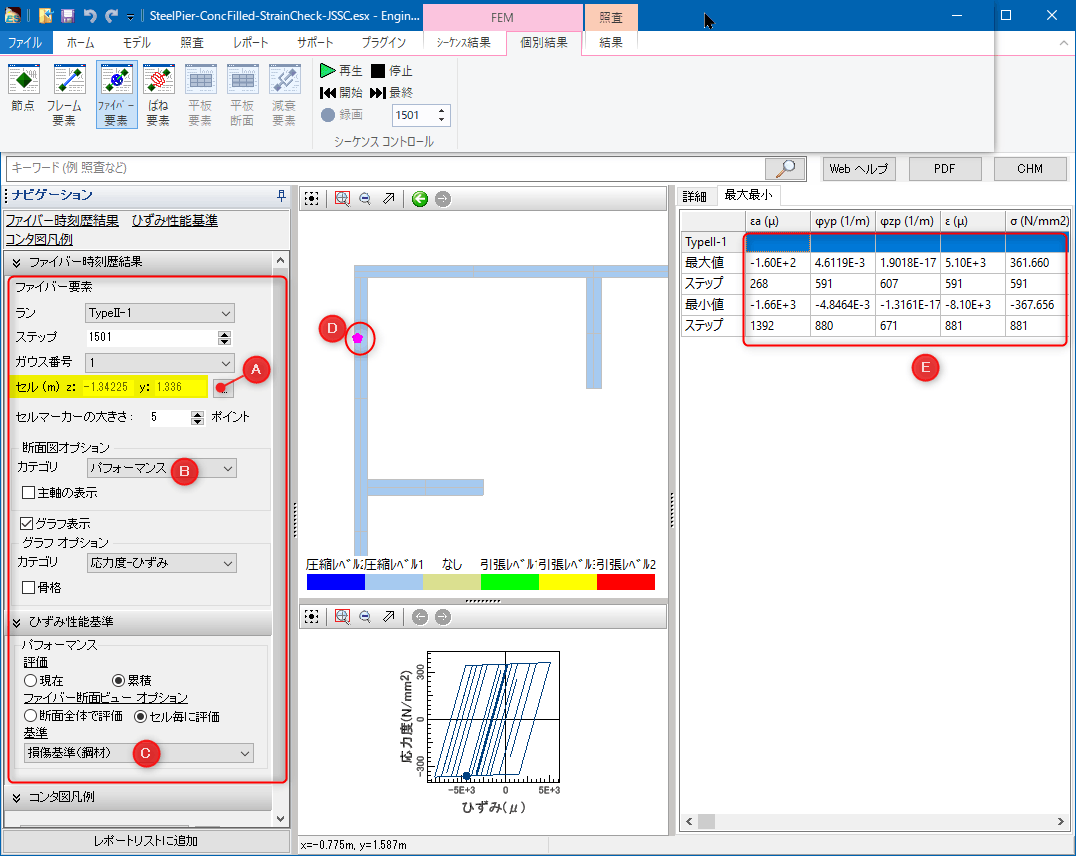Screen dimensions: 1076x856
Task: Select the 現在 radio button
Action: point(30,680)
